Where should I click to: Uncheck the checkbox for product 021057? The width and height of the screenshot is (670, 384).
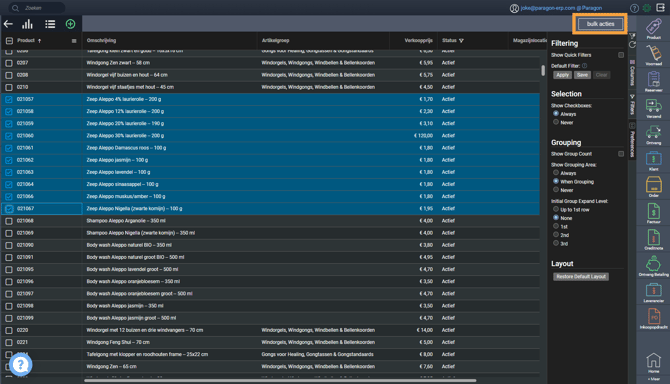(9, 99)
